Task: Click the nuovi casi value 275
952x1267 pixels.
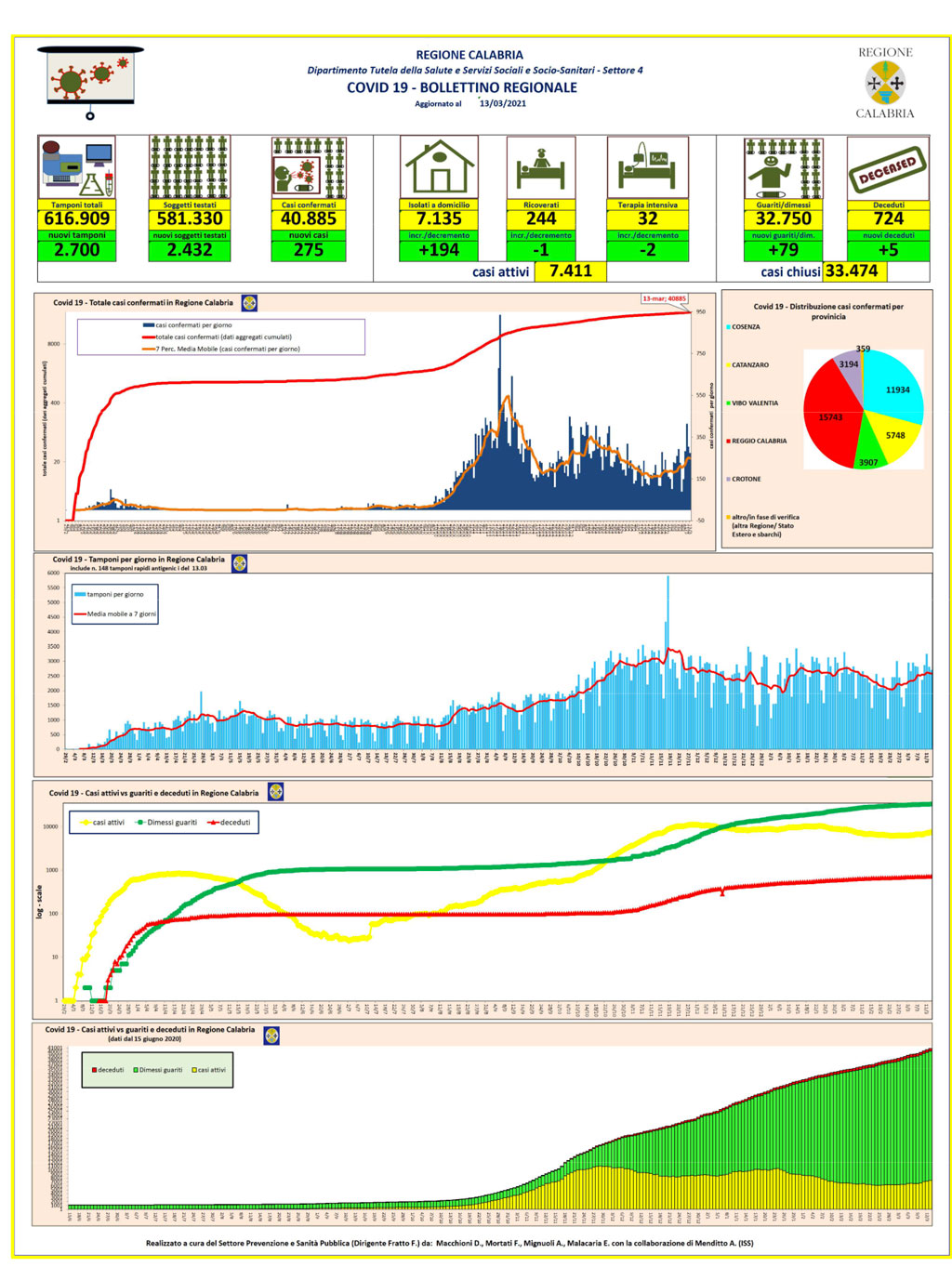Action: (x=309, y=250)
